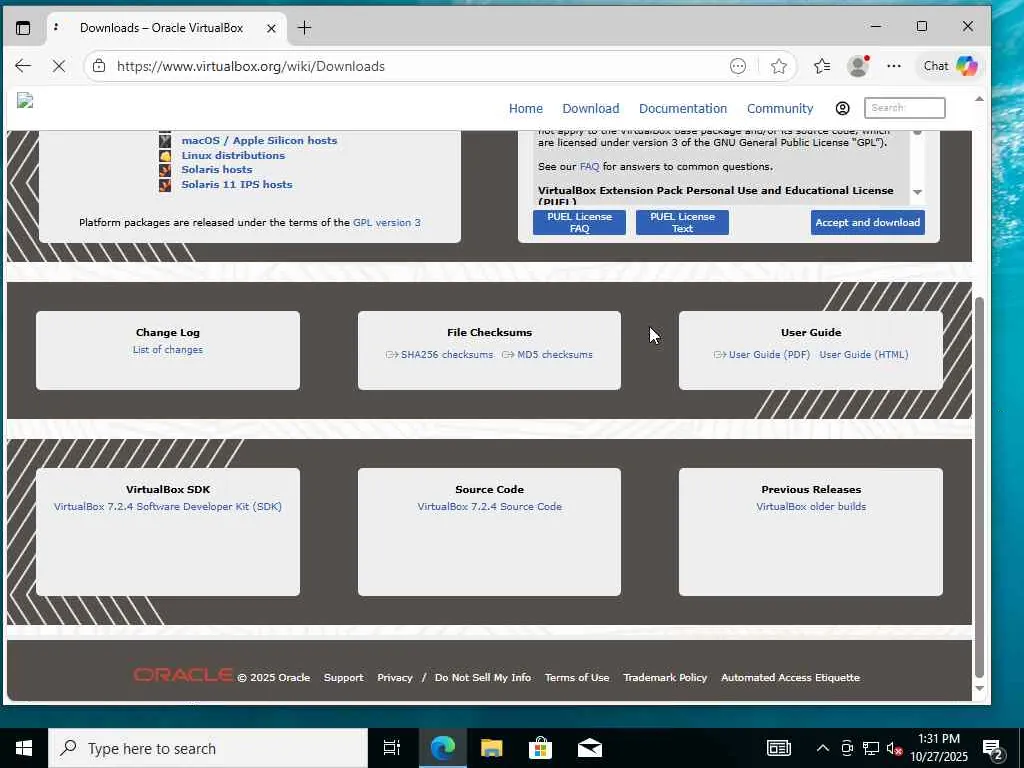Click Accept and download button
1024x768 pixels.
(867, 223)
